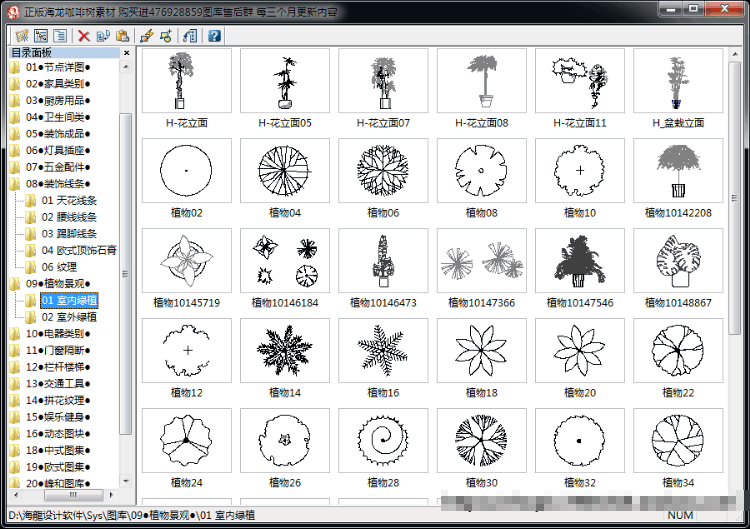Select the 02●家具类别● folder

coord(58,84)
